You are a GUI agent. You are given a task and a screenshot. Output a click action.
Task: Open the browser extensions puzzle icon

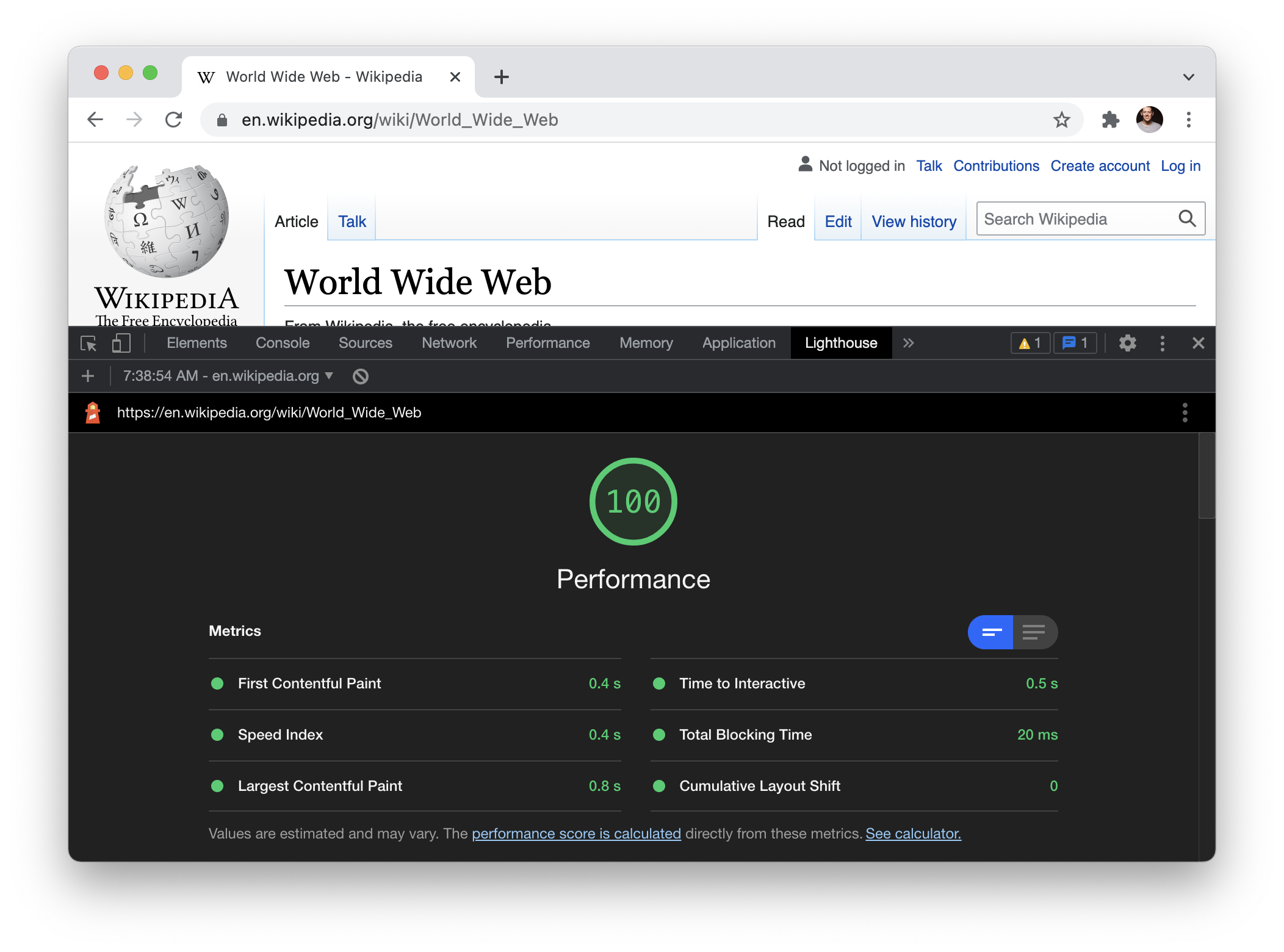[1111, 120]
